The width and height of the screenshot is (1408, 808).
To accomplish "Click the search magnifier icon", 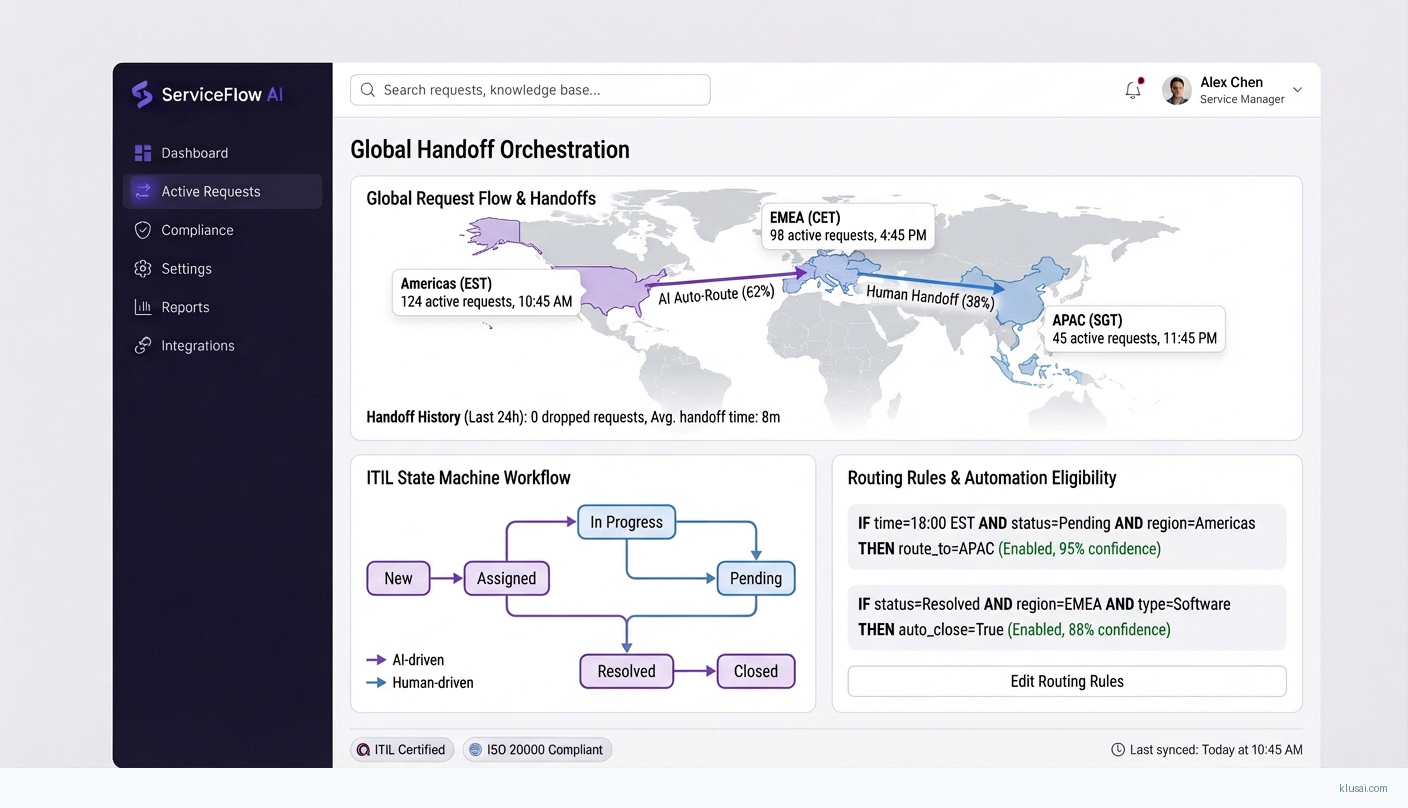I will [368, 90].
